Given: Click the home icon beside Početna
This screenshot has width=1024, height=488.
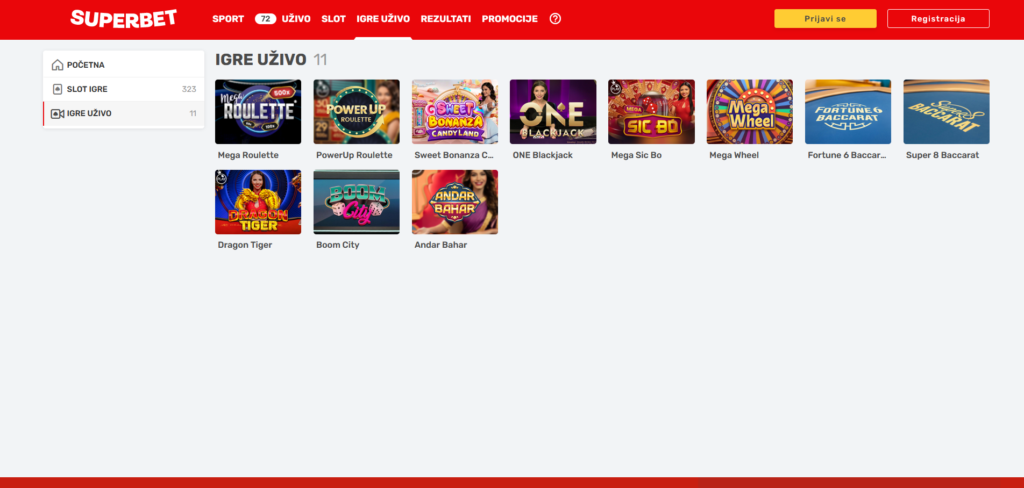Looking at the screenshot, I should point(57,65).
